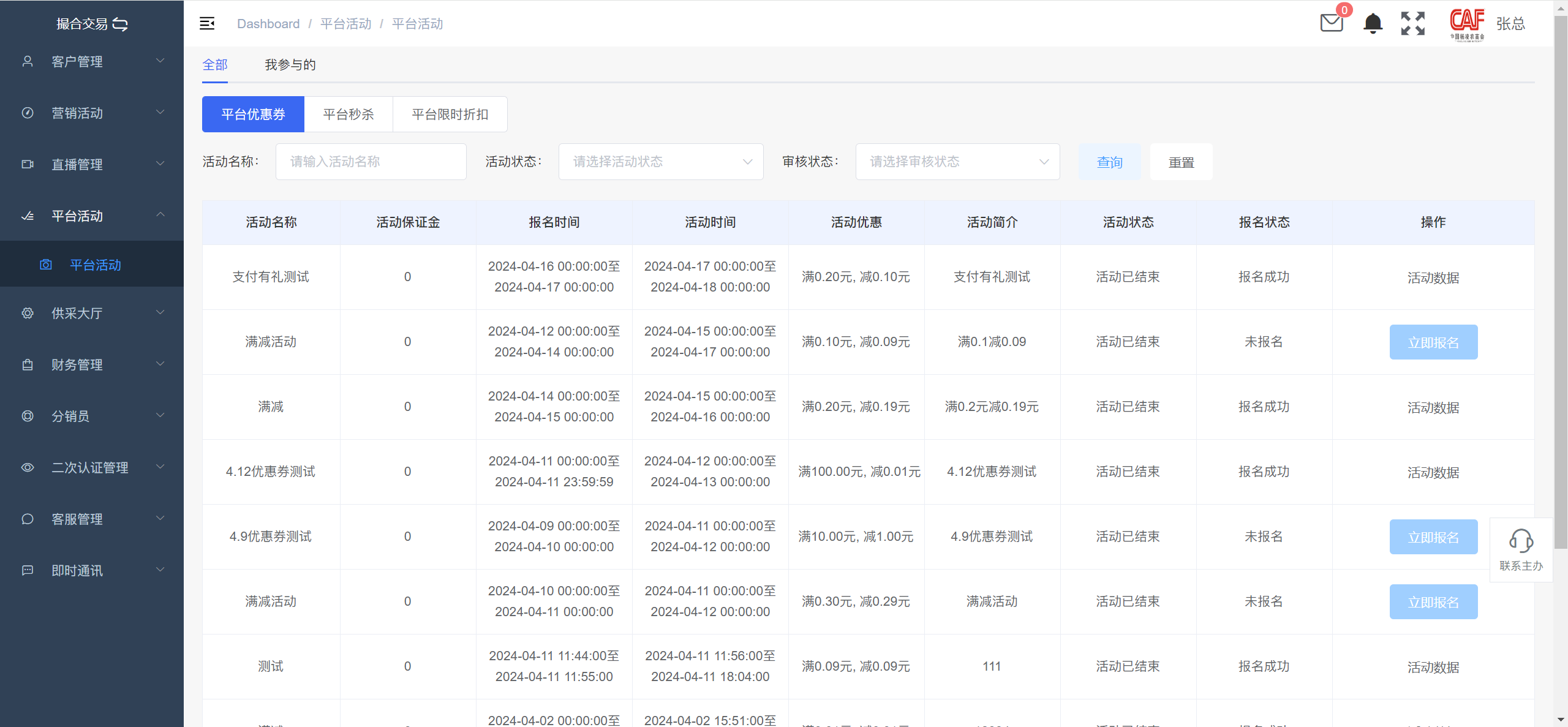Select the 平台限时折扣 tab
Screen dimensions: 1568x727
(450, 115)
